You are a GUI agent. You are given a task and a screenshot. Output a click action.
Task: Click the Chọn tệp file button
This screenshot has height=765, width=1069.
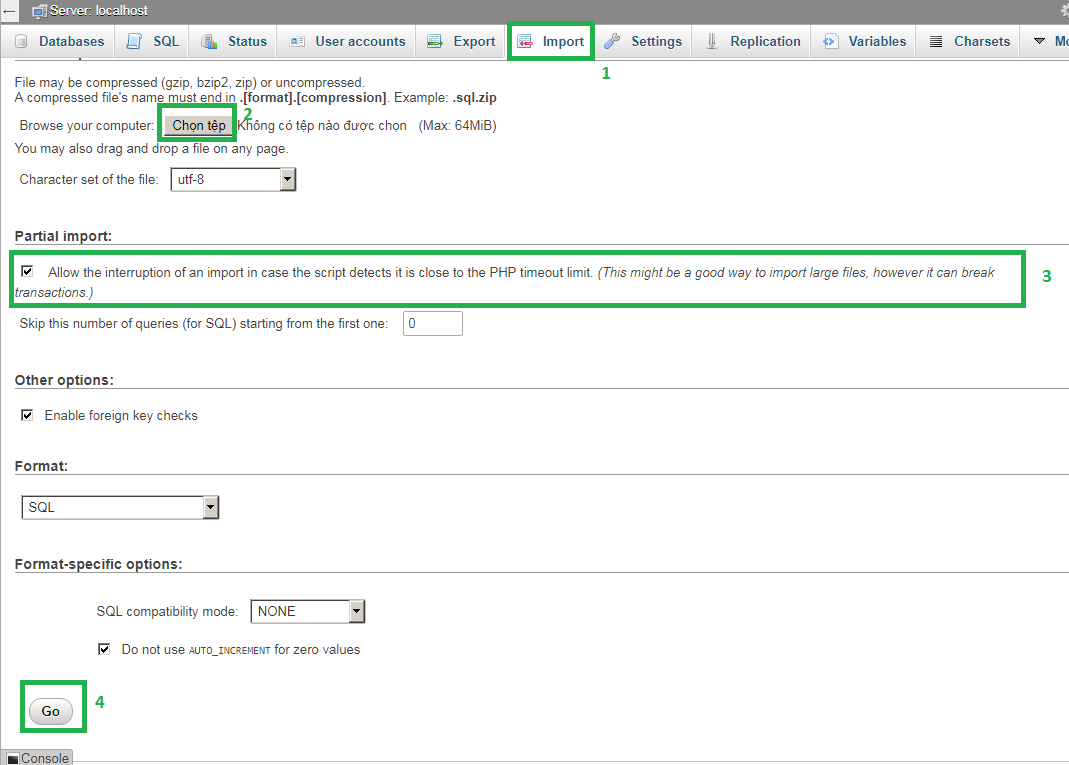[198, 125]
